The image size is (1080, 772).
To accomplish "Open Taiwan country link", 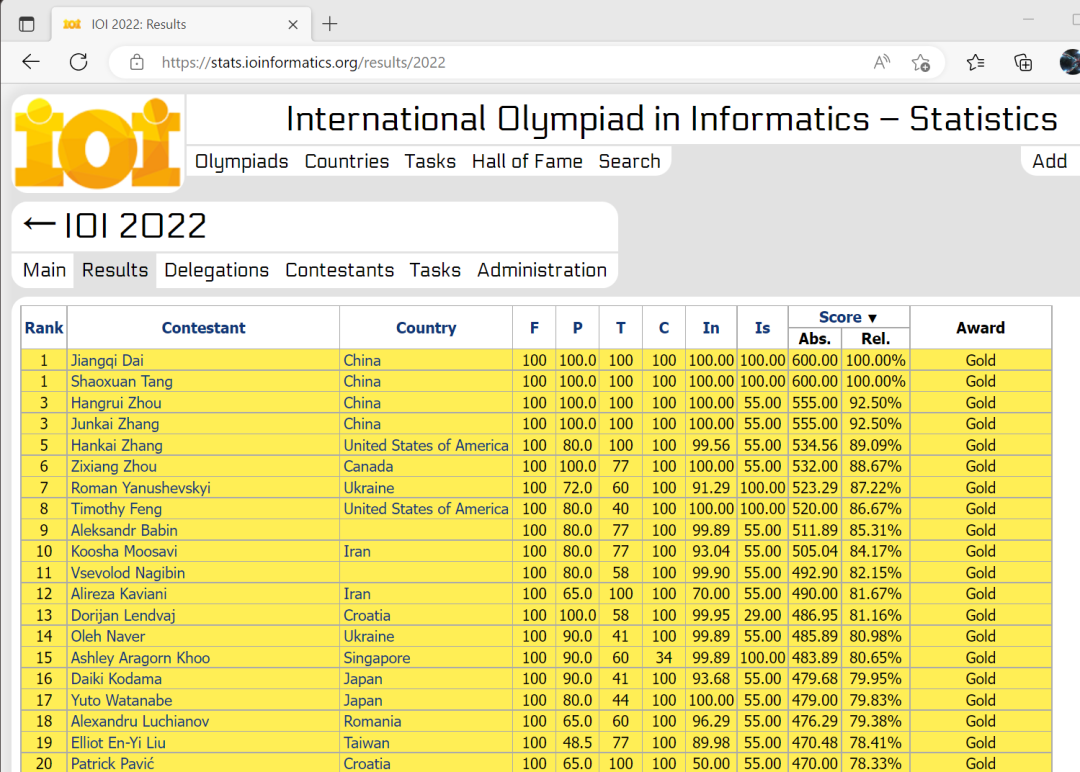I will (366, 742).
